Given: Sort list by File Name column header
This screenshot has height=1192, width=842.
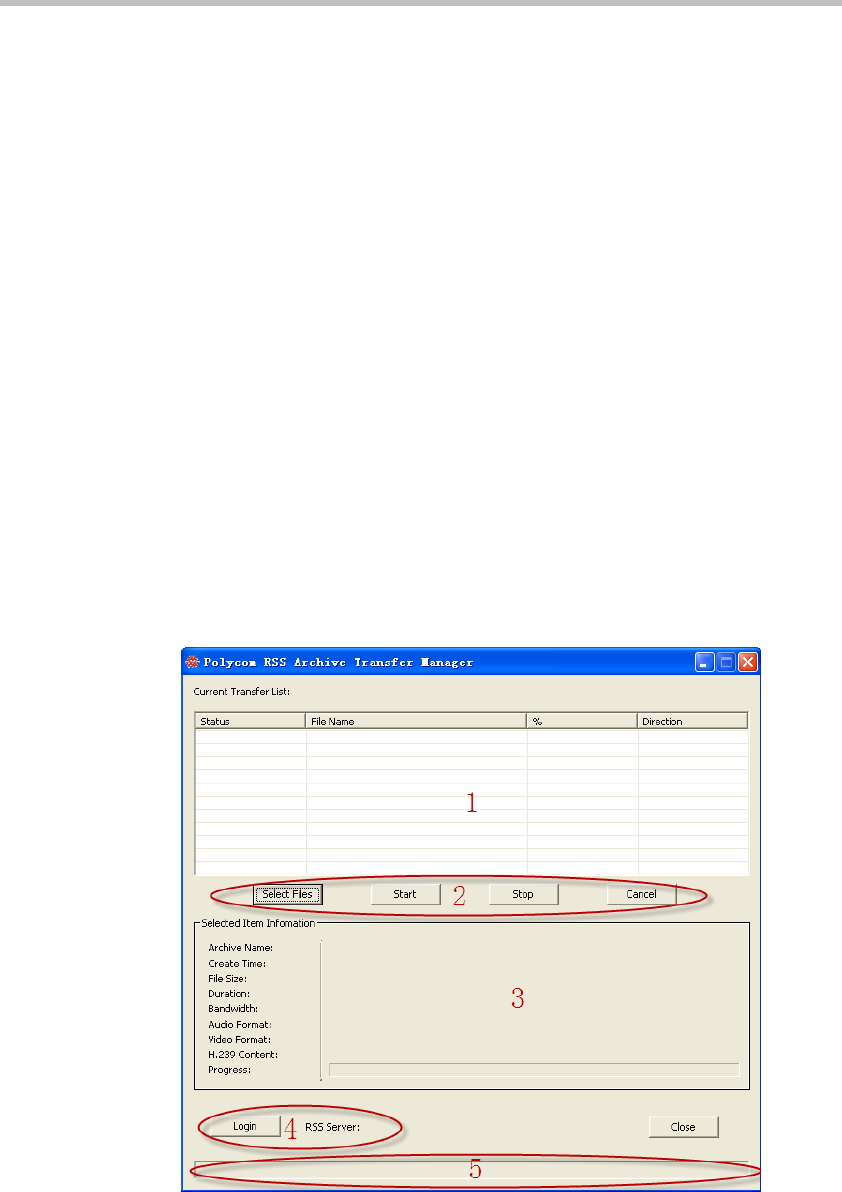Looking at the screenshot, I should tap(416, 721).
